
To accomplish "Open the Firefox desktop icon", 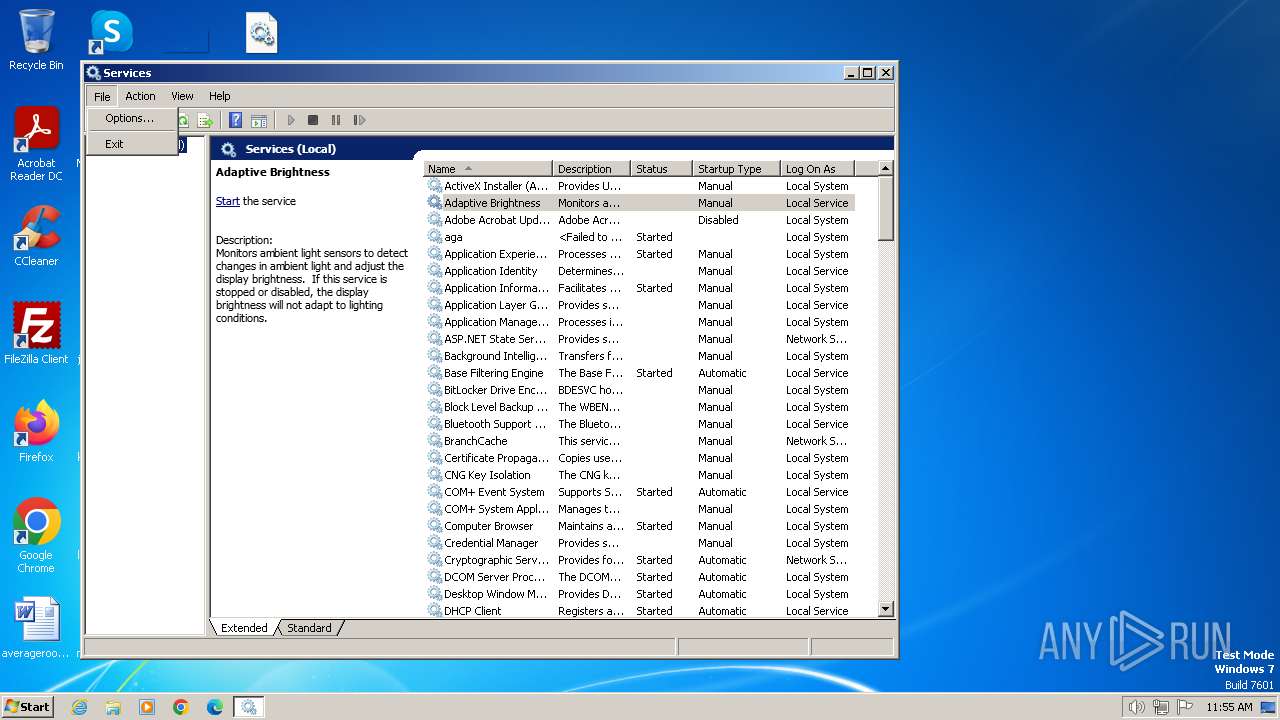I will [x=36, y=432].
